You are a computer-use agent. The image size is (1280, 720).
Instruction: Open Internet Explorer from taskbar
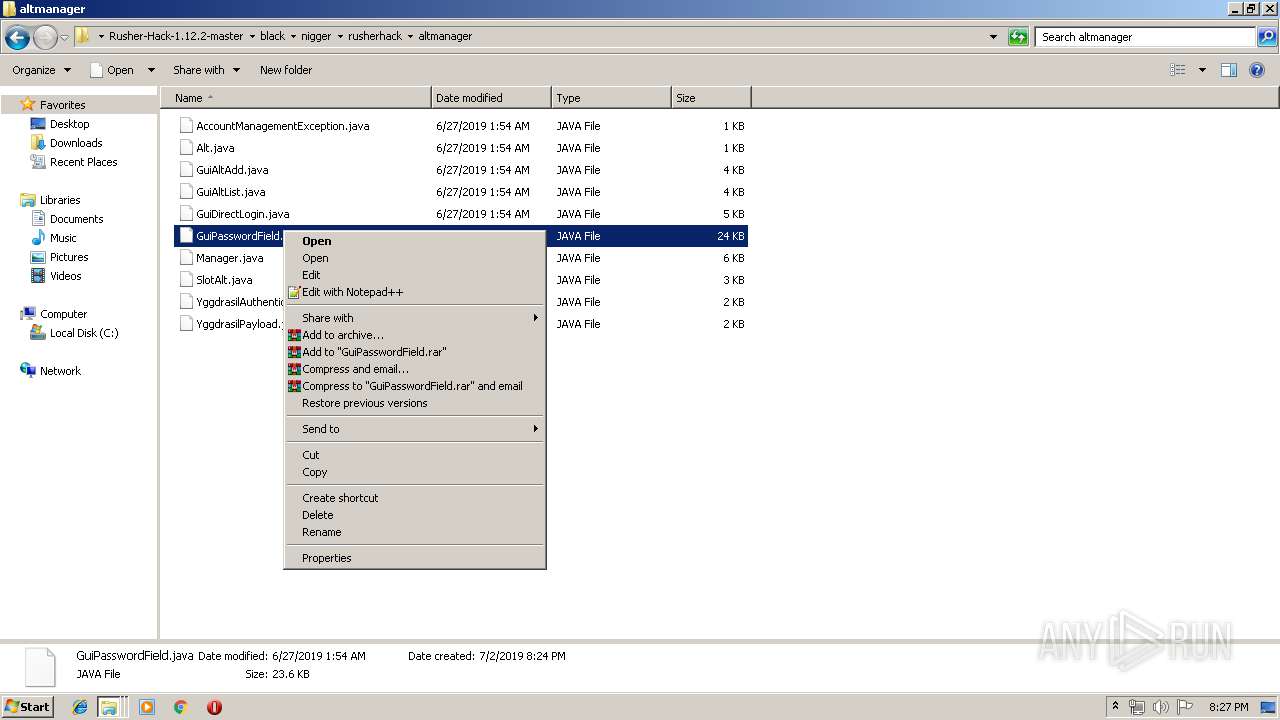pos(80,707)
